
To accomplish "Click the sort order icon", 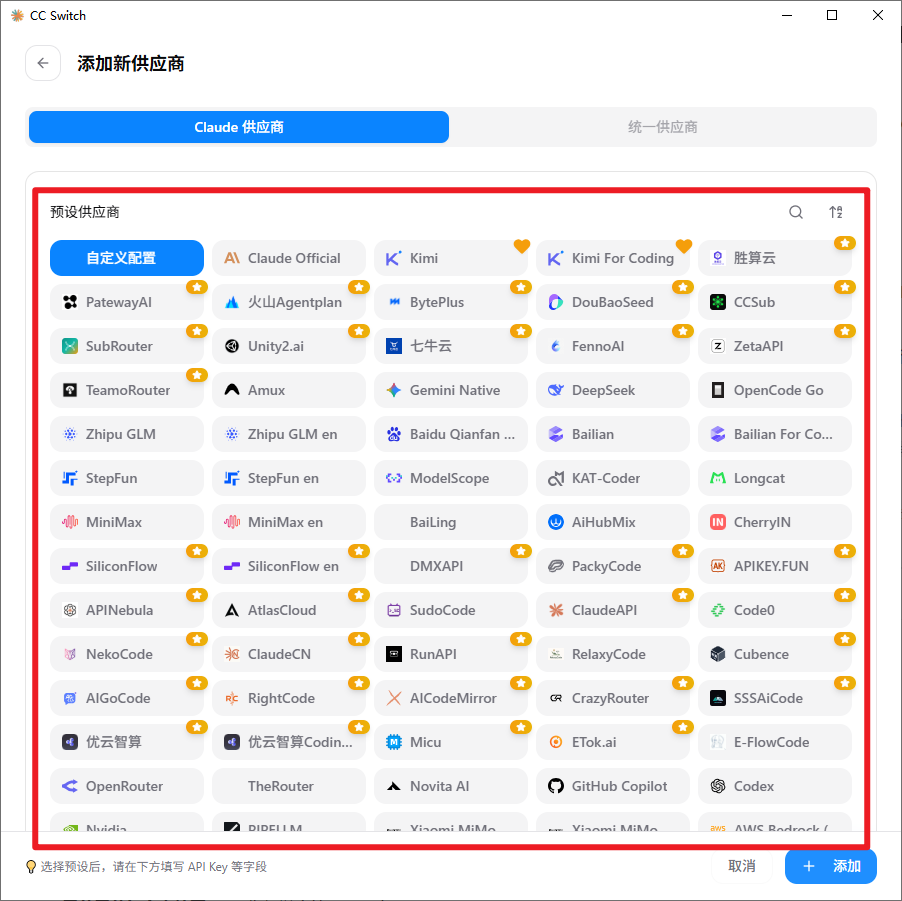I will (836, 212).
